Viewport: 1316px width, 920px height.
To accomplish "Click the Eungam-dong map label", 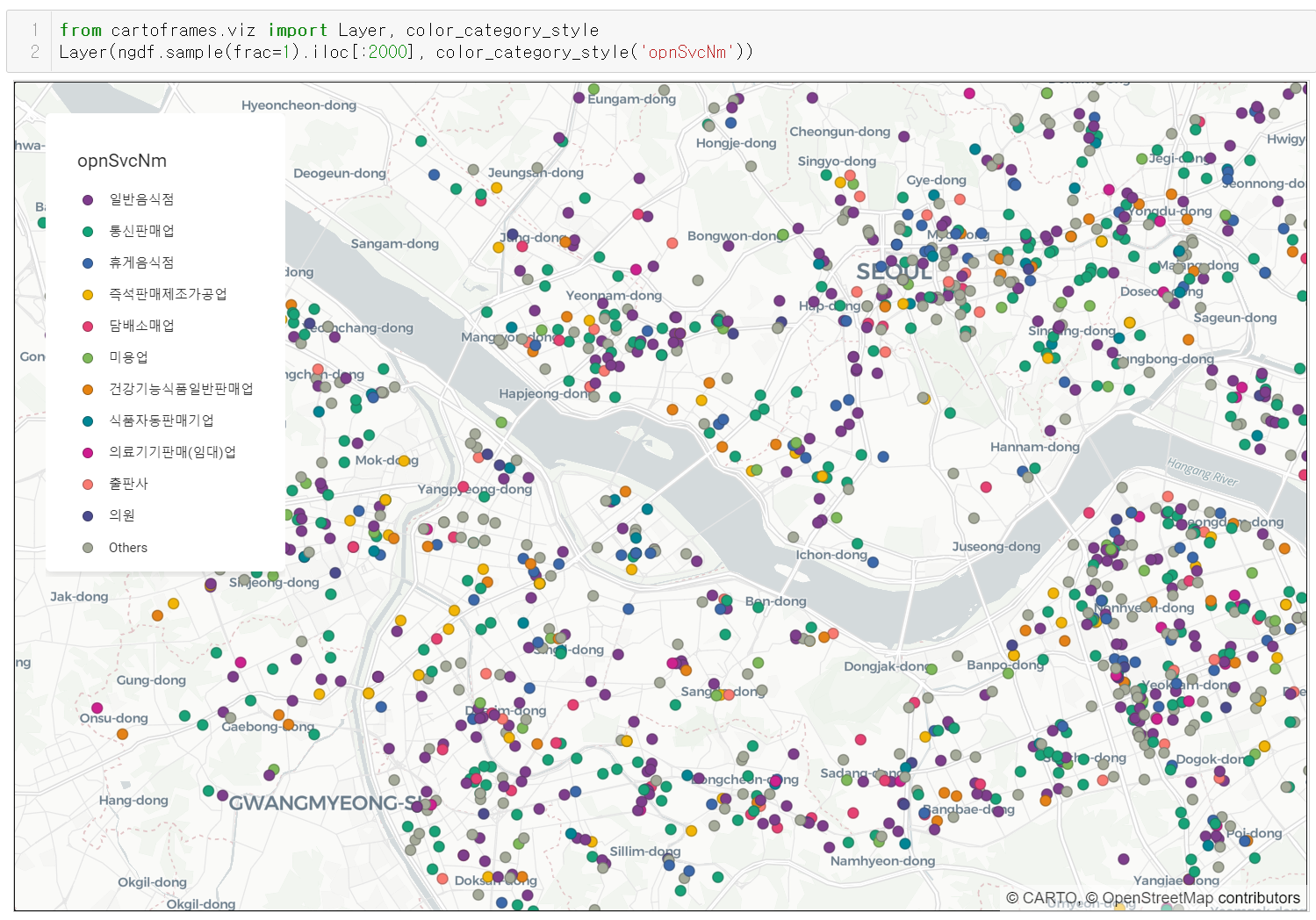I will pos(632,99).
